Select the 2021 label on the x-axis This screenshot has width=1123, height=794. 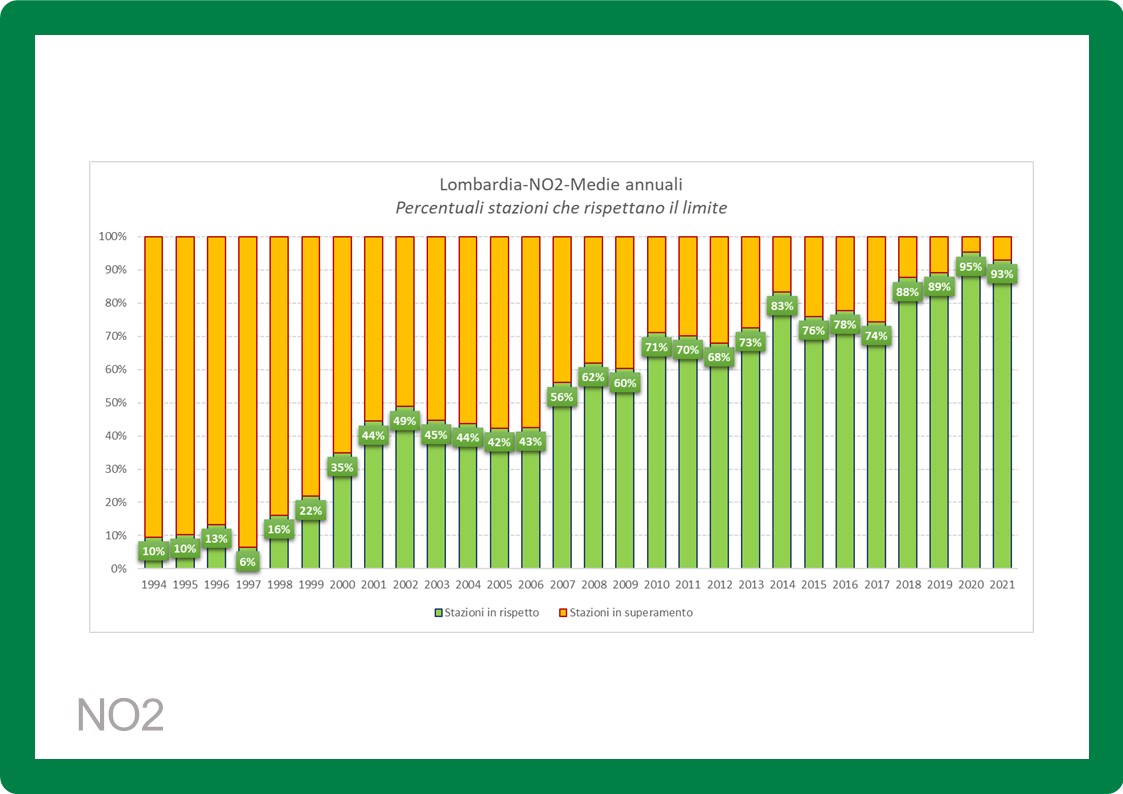click(1002, 585)
